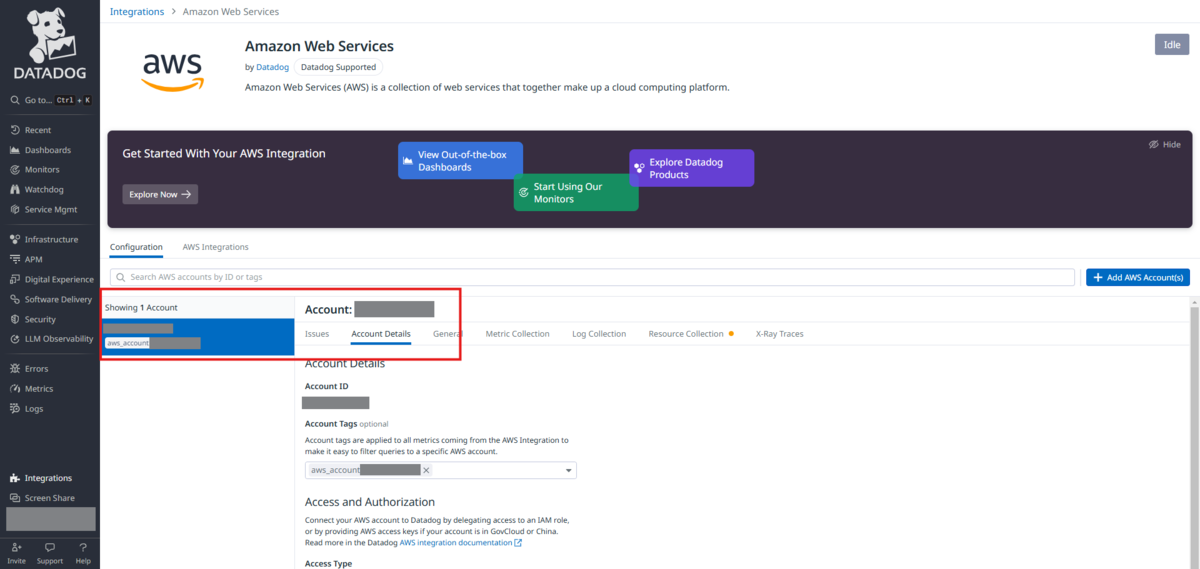Open Security in the sidebar
Screen dimensions: 1200x569
[33, 319]
